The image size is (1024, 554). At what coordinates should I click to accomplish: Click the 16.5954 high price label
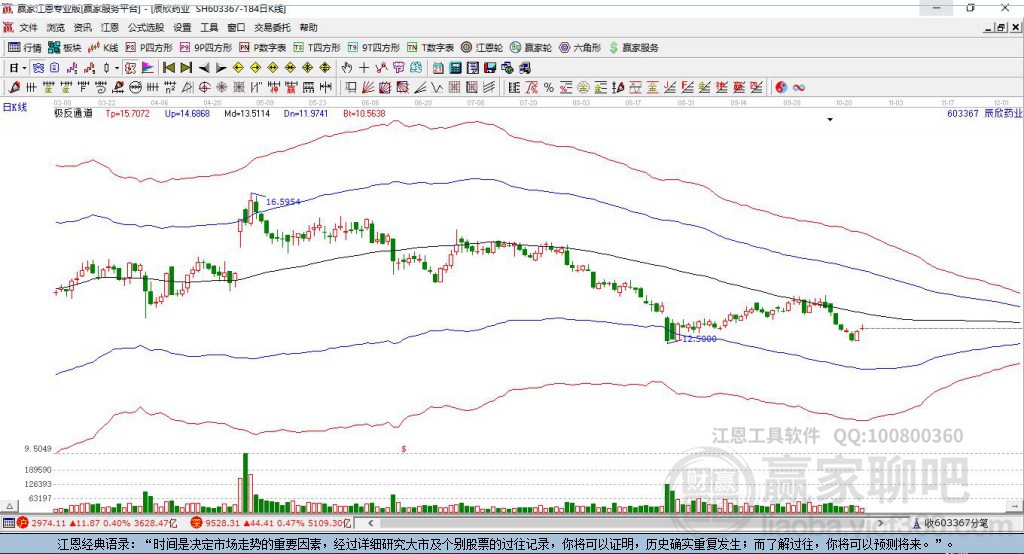pos(283,202)
